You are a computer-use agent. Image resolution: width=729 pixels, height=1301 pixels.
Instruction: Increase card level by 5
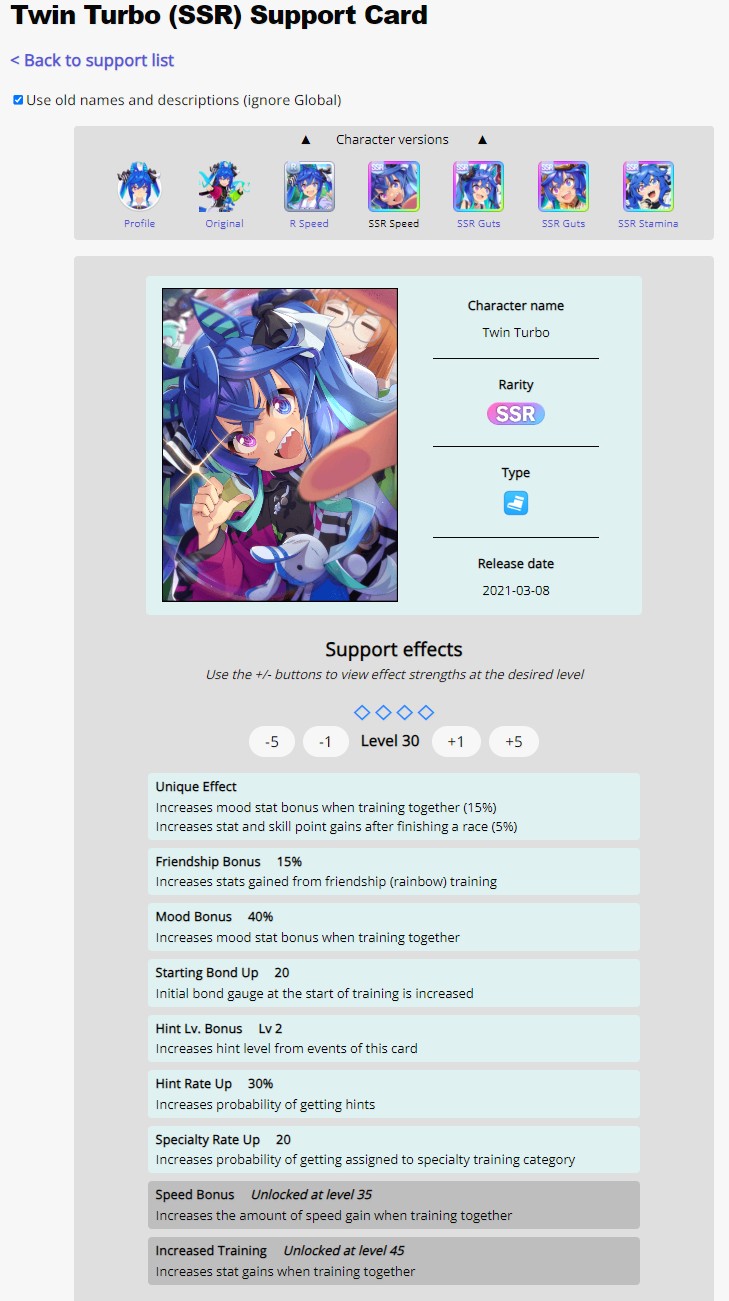point(514,742)
